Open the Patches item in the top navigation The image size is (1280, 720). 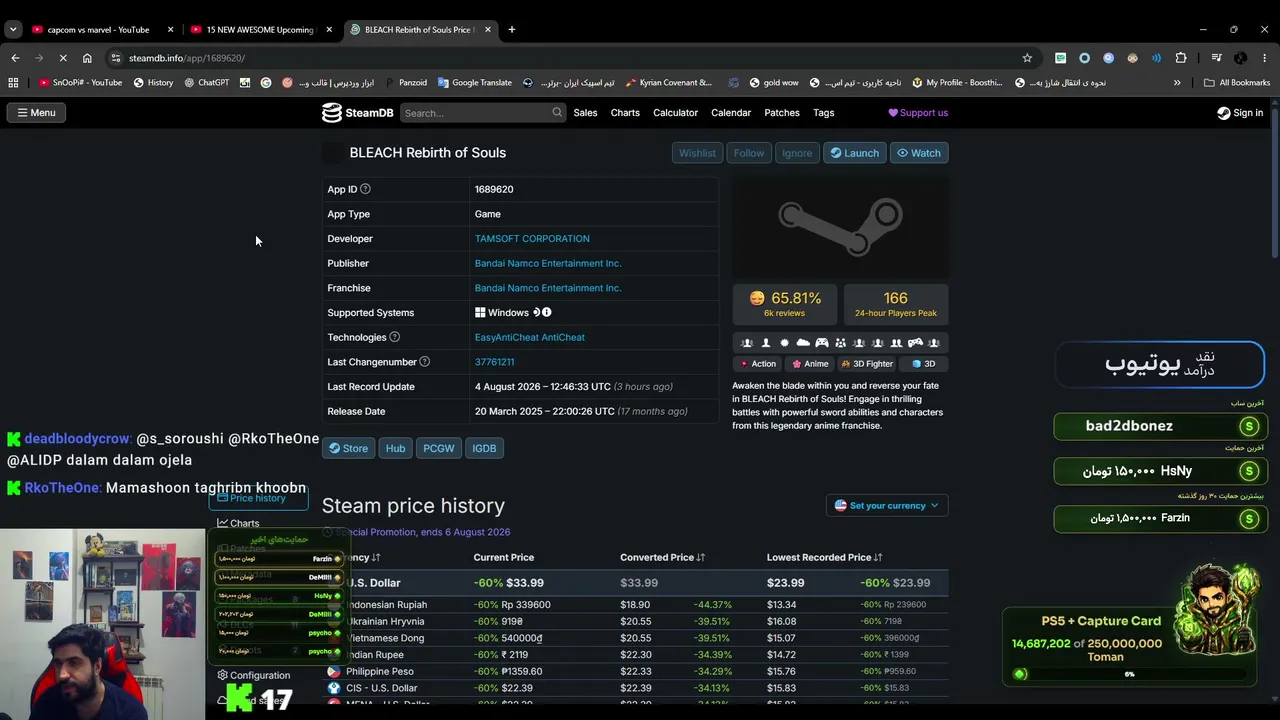pyautogui.click(x=782, y=113)
